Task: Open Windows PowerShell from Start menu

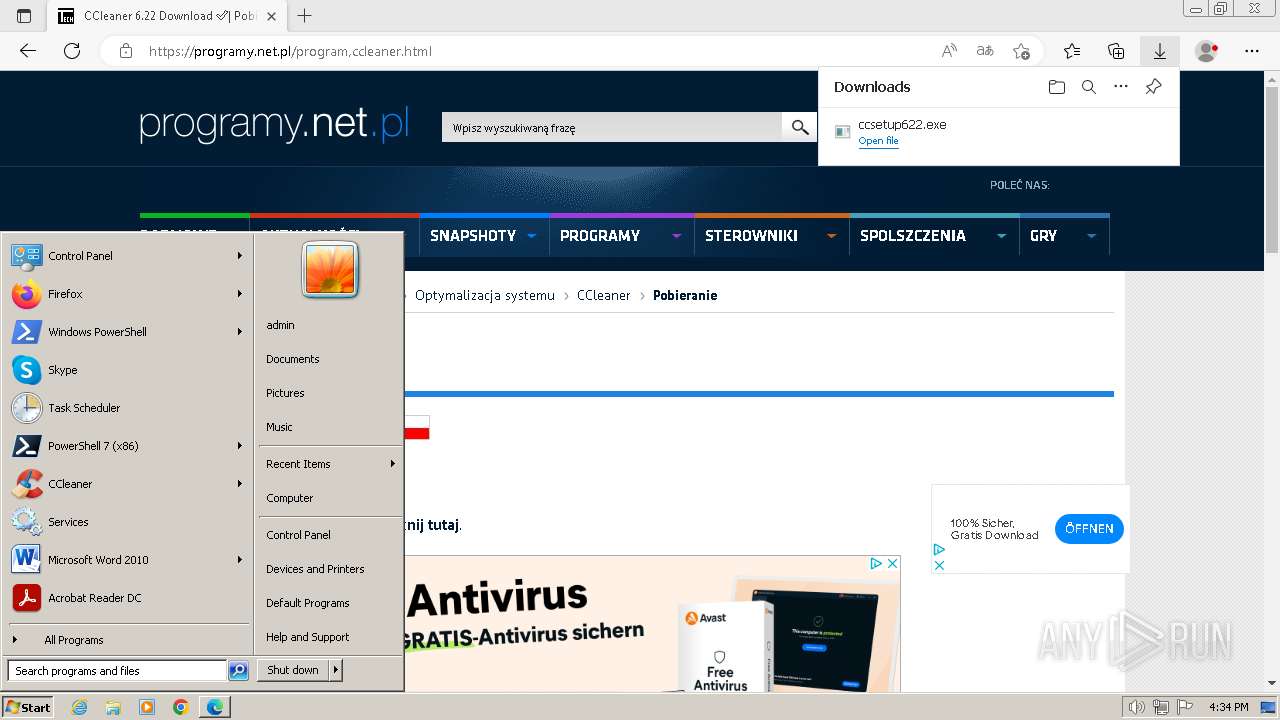Action: tap(127, 332)
